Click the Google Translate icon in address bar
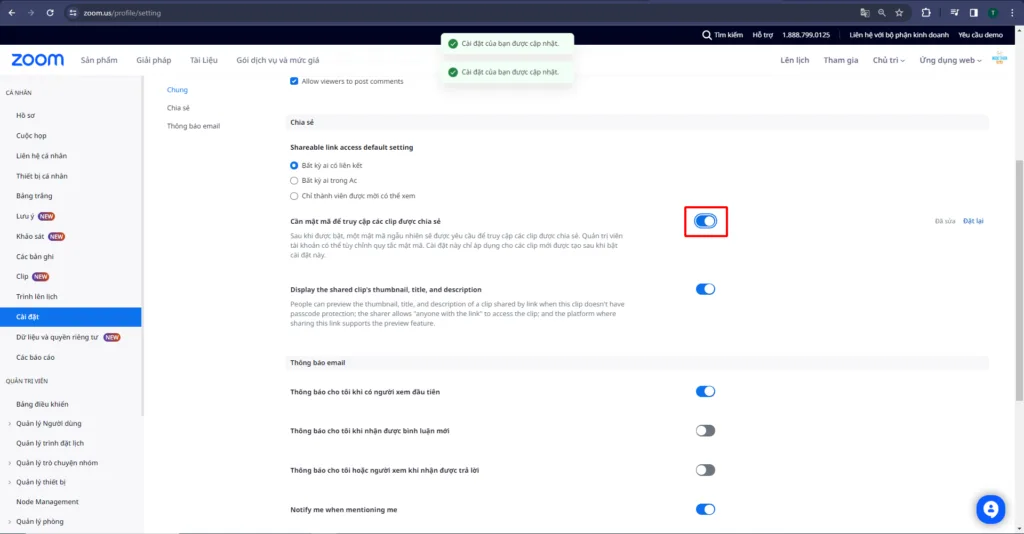Viewport: 1024px width, 534px height. point(865,13)
